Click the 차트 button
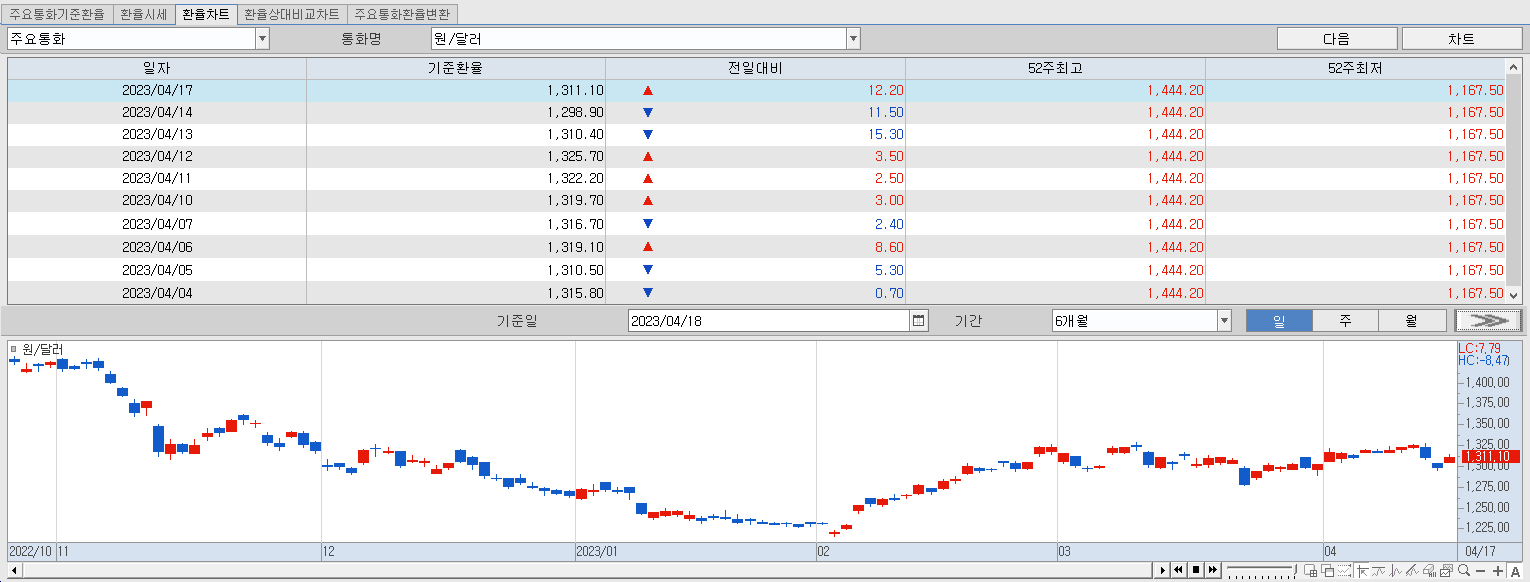The height and width of the screenshot is (582, 1530). point(1461,39)
